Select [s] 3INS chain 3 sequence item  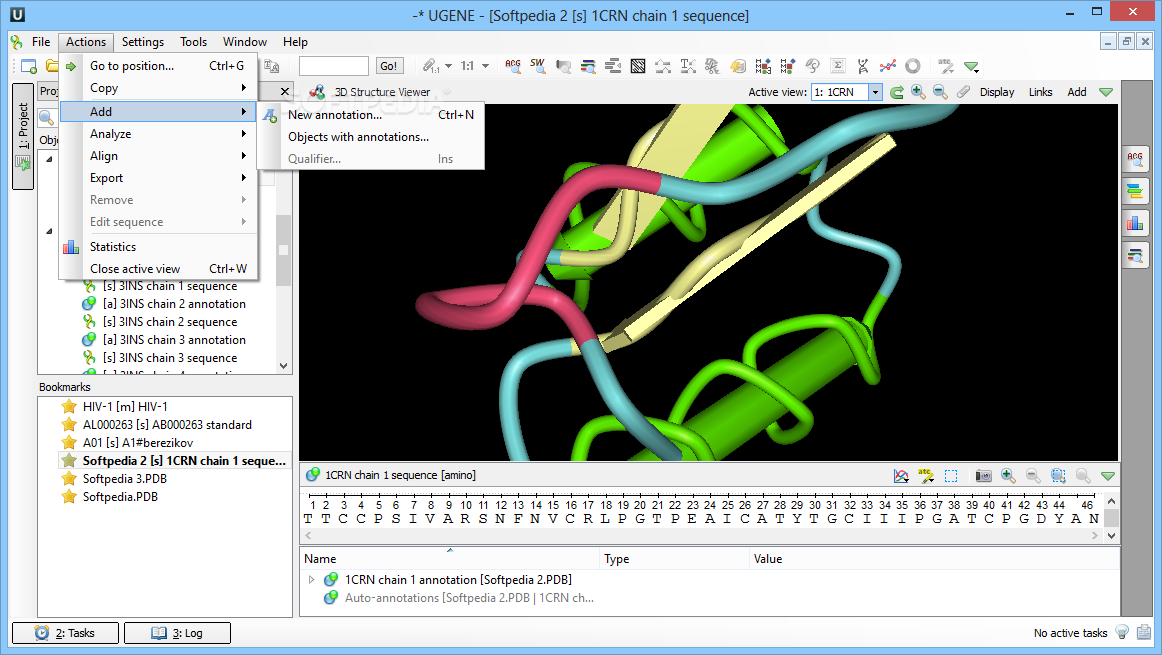pos(170,358)
